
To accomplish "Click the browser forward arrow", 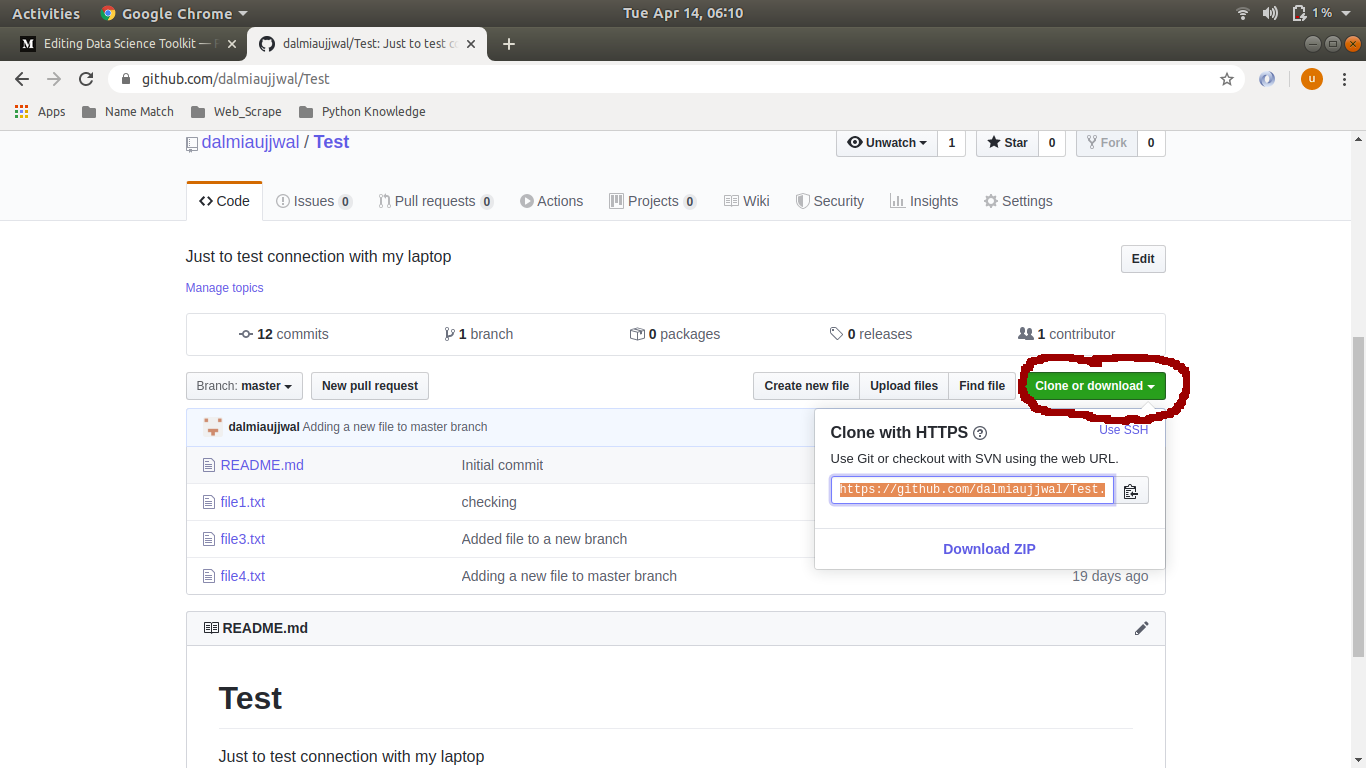I will 54,79.
